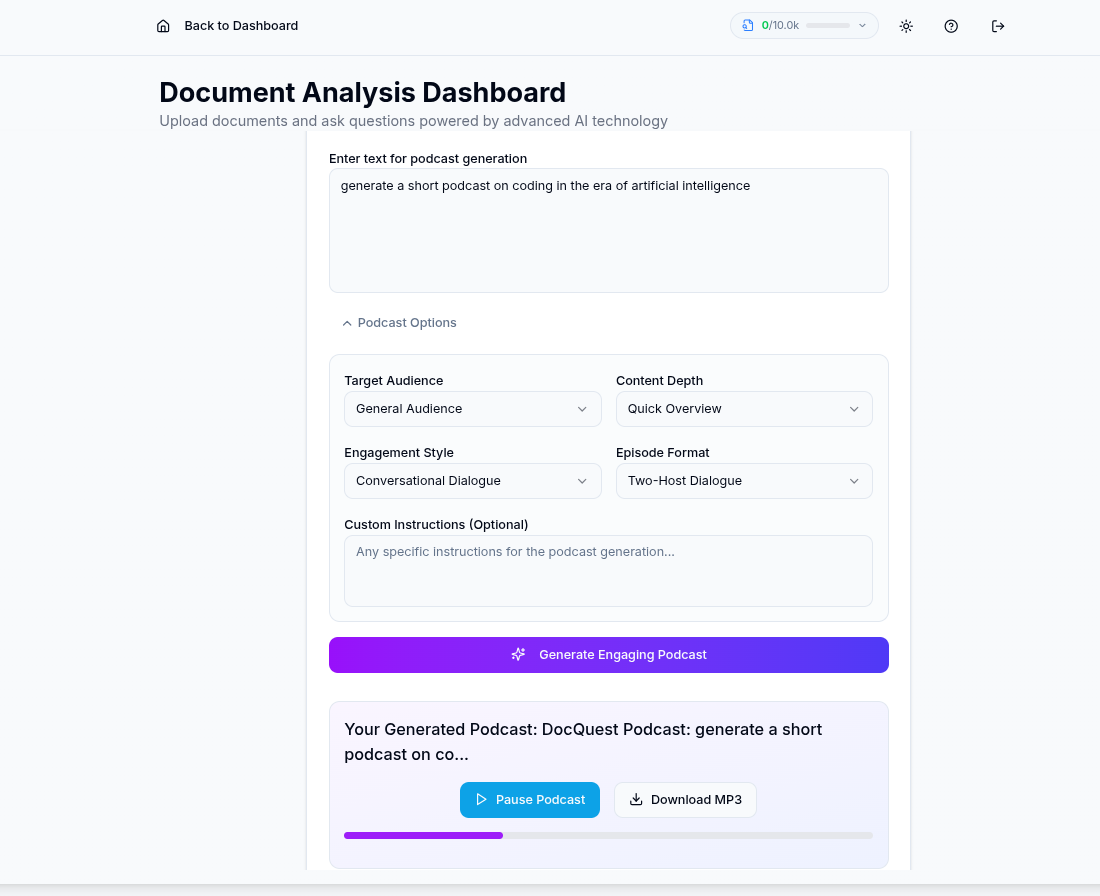Click into the podcast generation text area

pos(608,230)
